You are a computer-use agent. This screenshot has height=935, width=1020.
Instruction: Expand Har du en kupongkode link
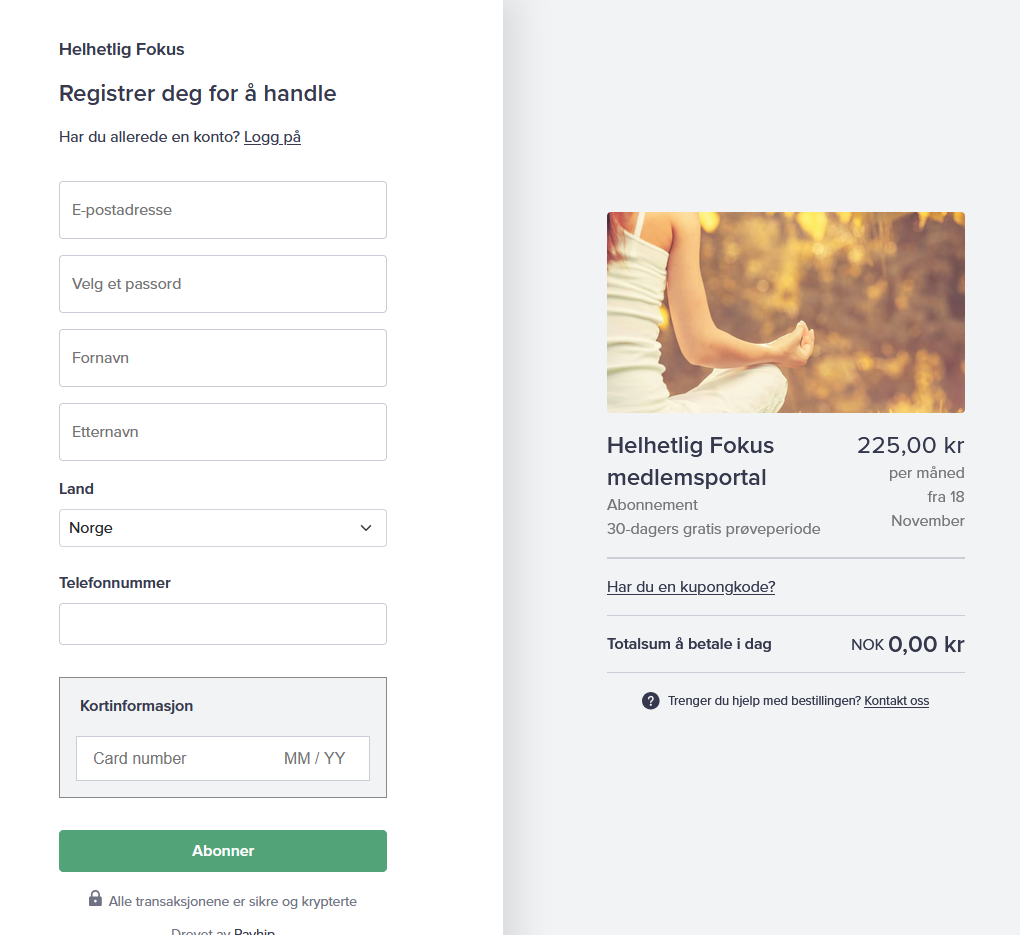[x=691, y=587]
